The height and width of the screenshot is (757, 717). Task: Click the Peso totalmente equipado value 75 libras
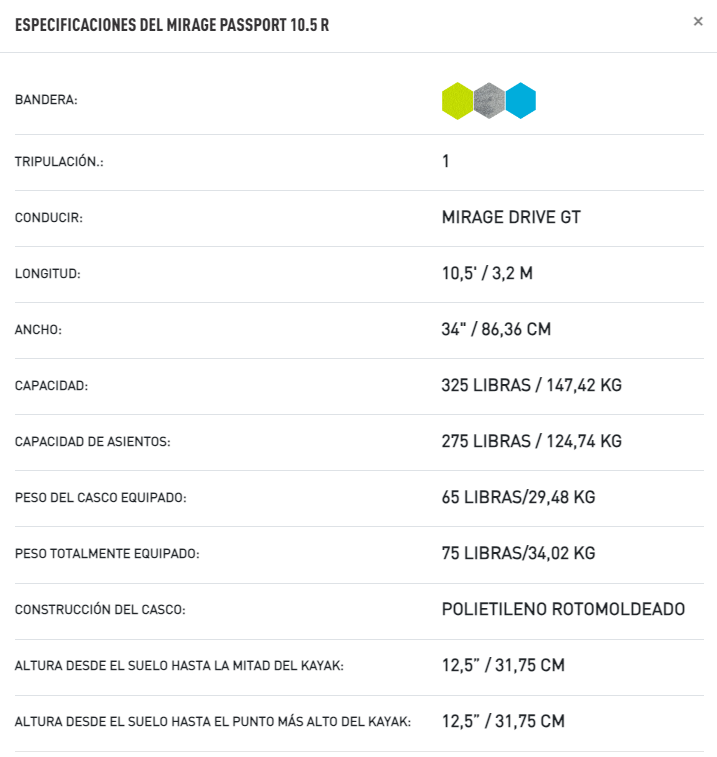tap(518, 553)
